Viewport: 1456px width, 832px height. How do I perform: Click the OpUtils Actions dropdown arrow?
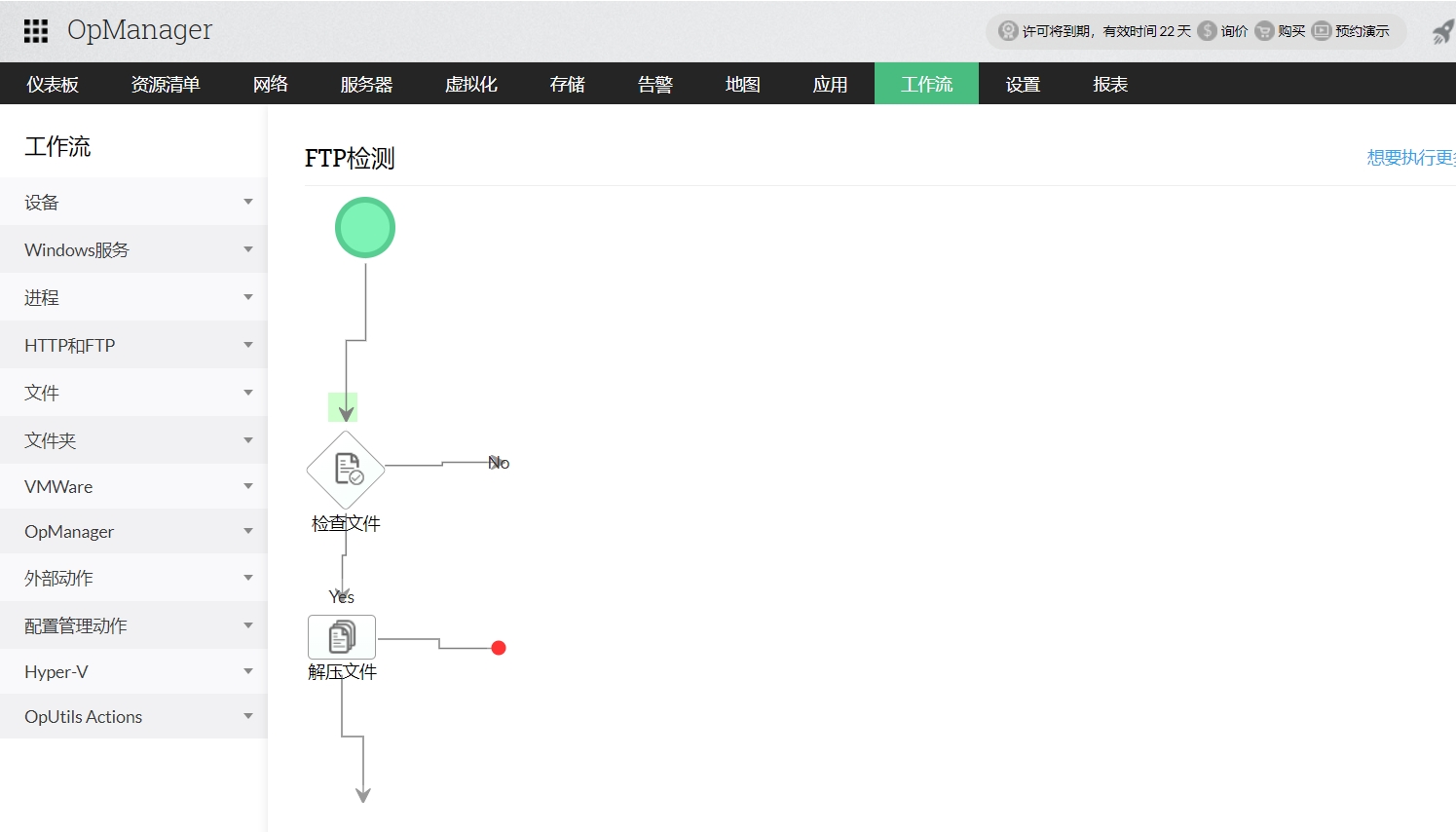[x=248, y=716]
